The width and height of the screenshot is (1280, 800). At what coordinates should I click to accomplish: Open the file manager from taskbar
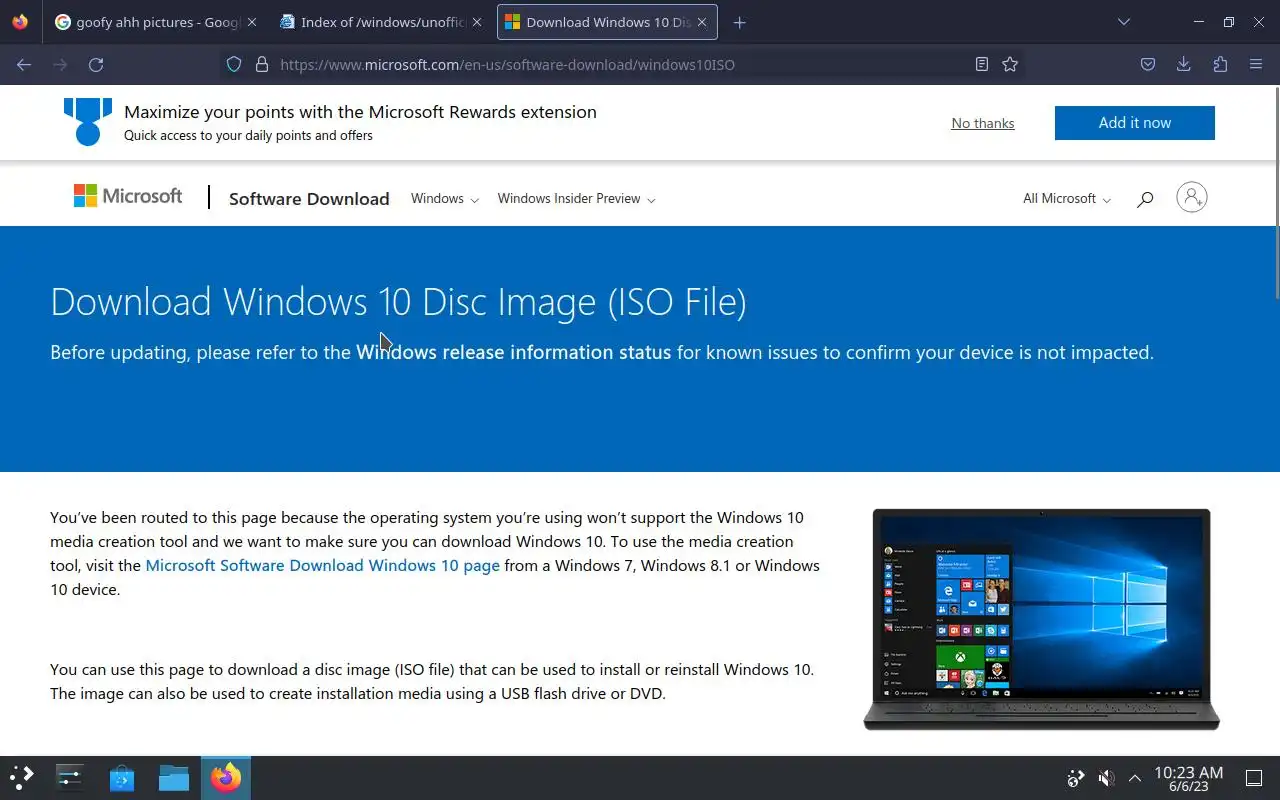tap(174, 777)
